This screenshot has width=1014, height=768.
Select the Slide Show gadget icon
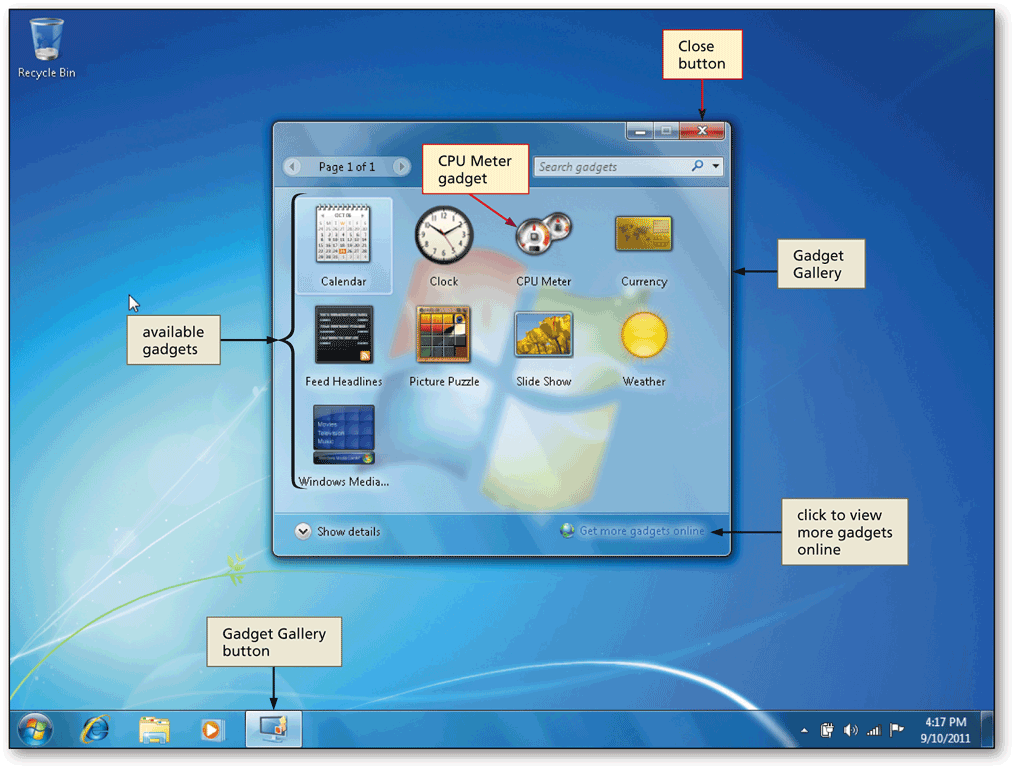click(544, 334)
